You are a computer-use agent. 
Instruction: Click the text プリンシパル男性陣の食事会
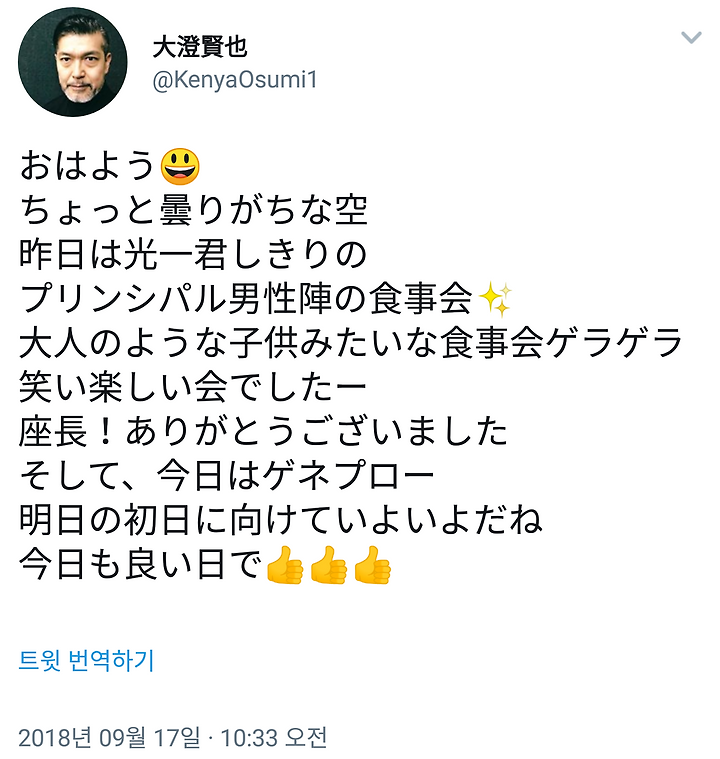(246, 299)
